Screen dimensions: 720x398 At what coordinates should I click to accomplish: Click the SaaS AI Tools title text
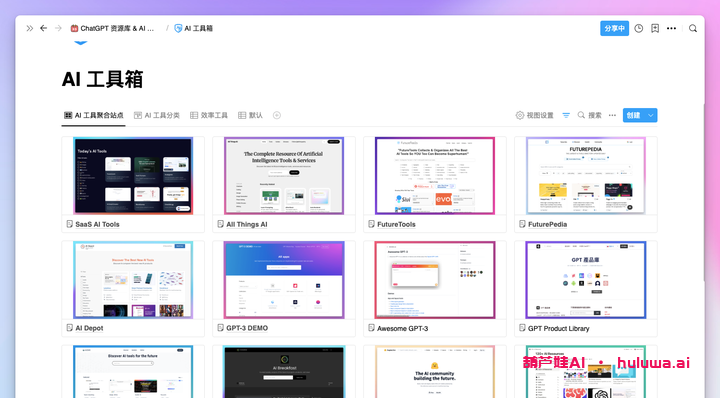click(x=97, y=224)
